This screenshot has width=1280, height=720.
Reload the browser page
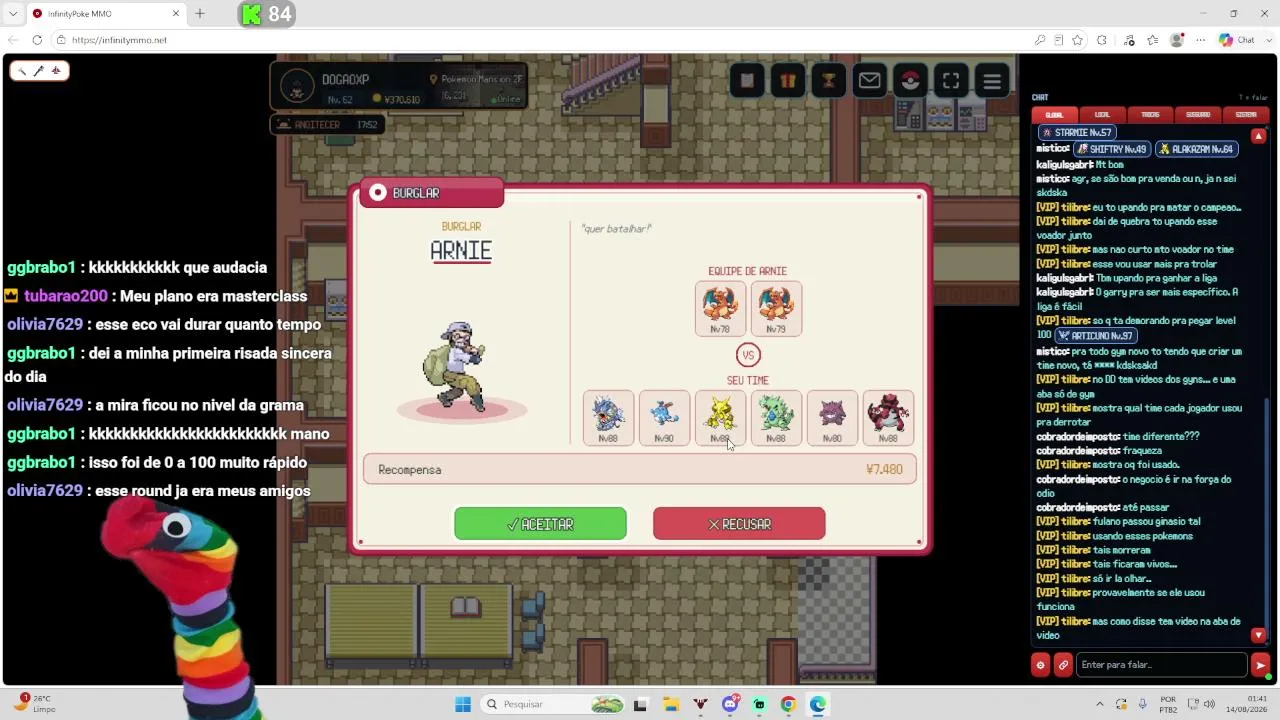[x=37, y=40]
